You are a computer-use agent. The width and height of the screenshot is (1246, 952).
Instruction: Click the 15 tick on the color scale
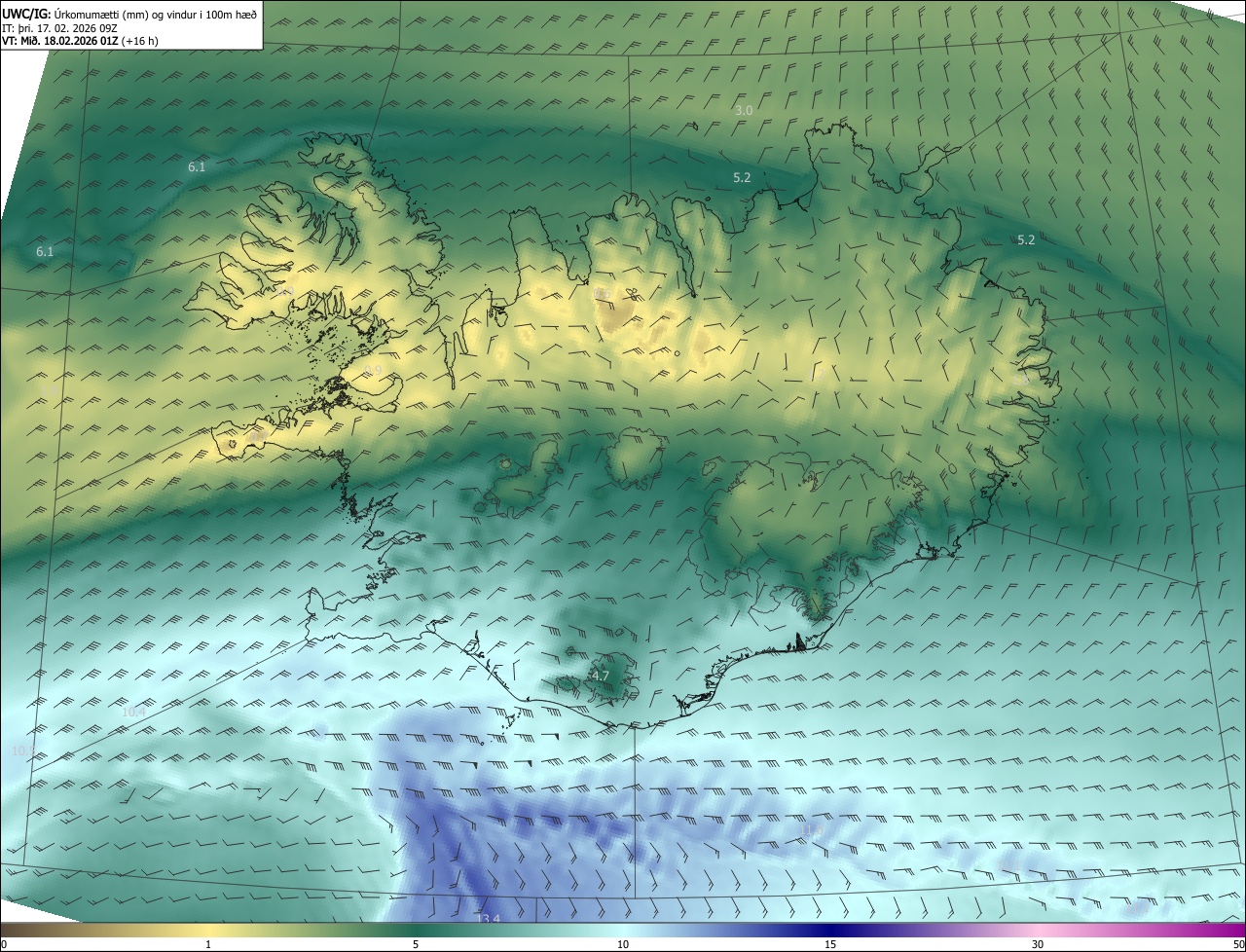click(x=830, y=944)
